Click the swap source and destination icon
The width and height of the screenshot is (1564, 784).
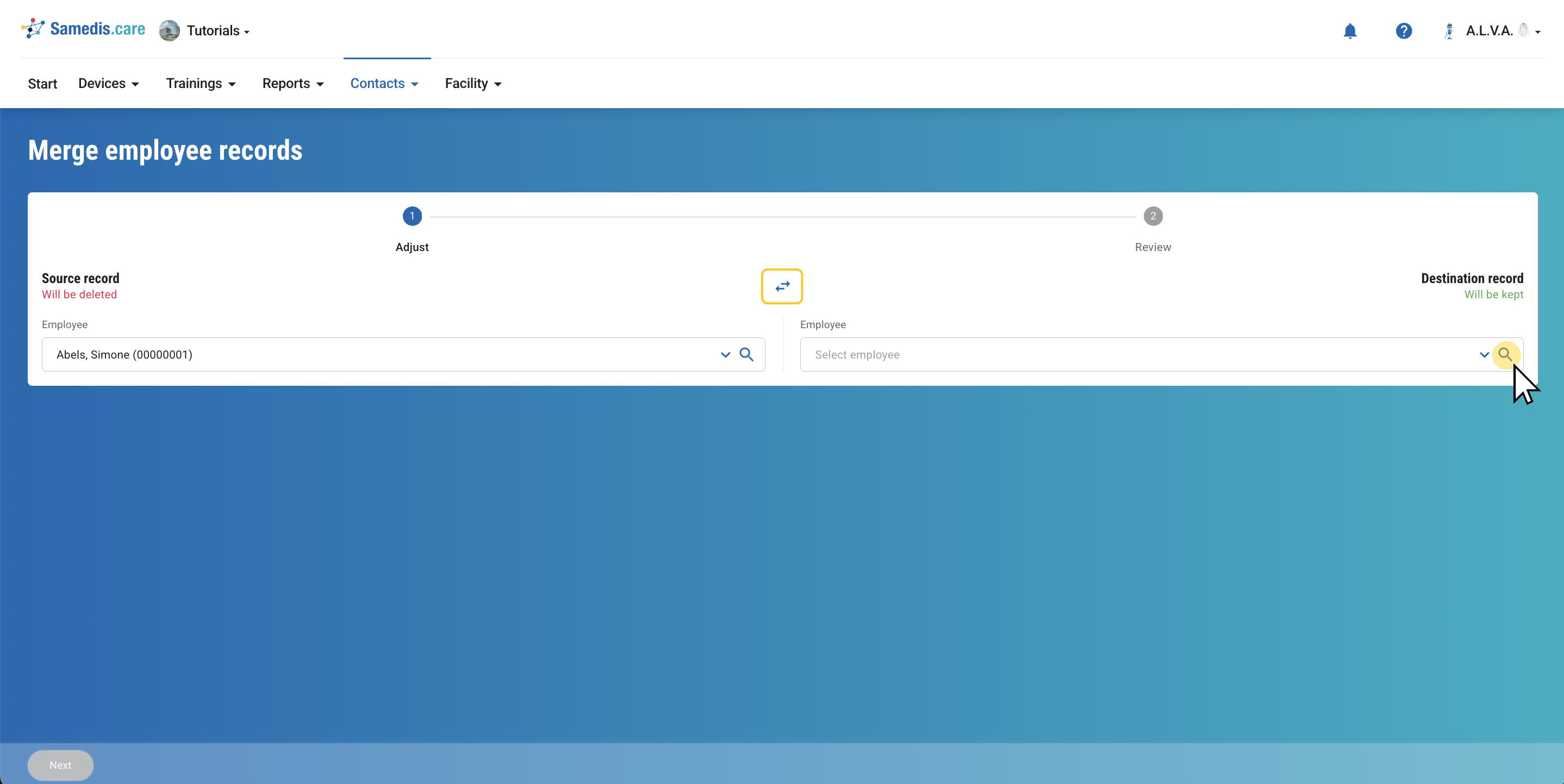pos(782,286)
